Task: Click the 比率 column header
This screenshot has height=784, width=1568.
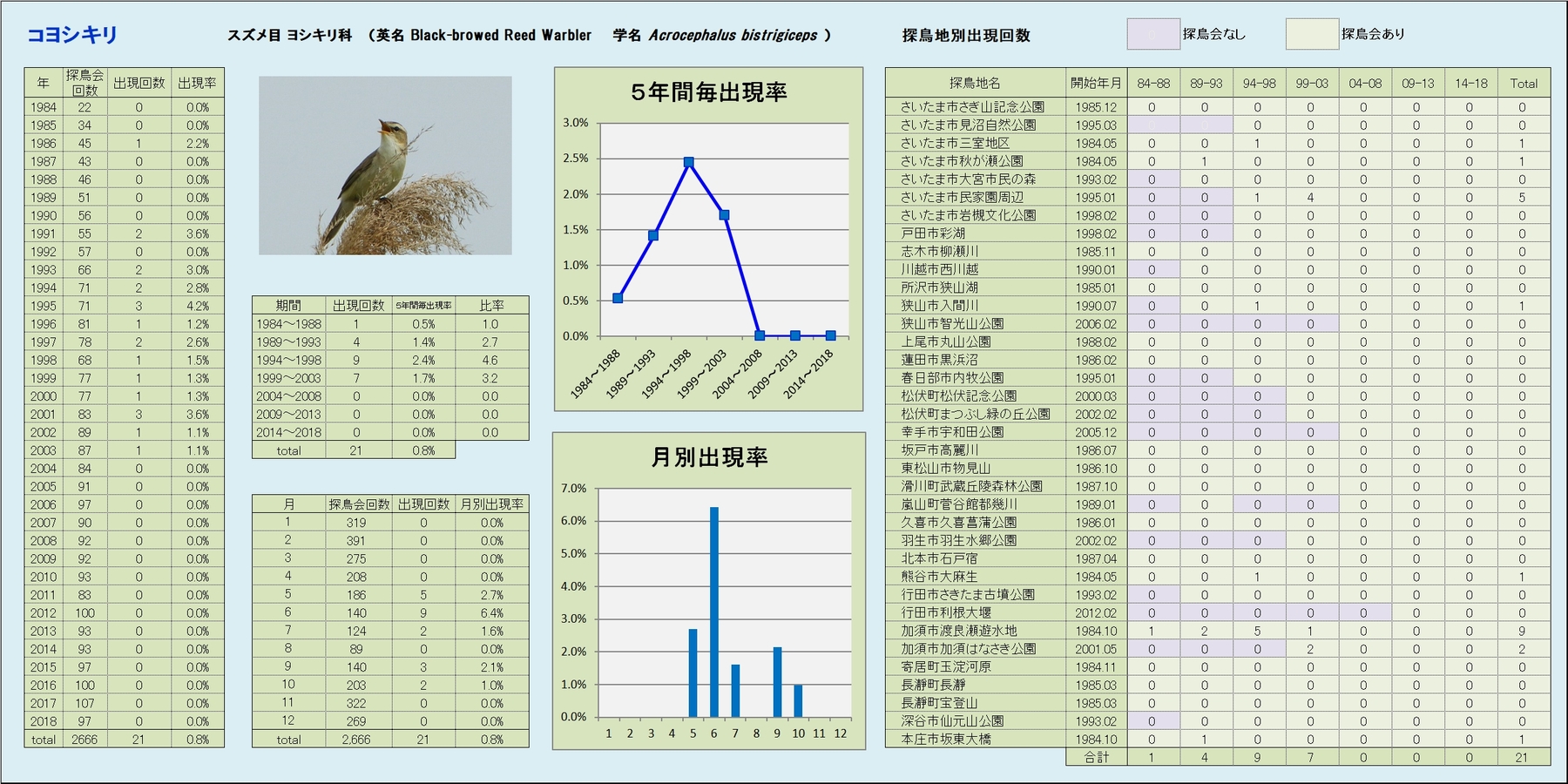Action: (x=491, y=306)
